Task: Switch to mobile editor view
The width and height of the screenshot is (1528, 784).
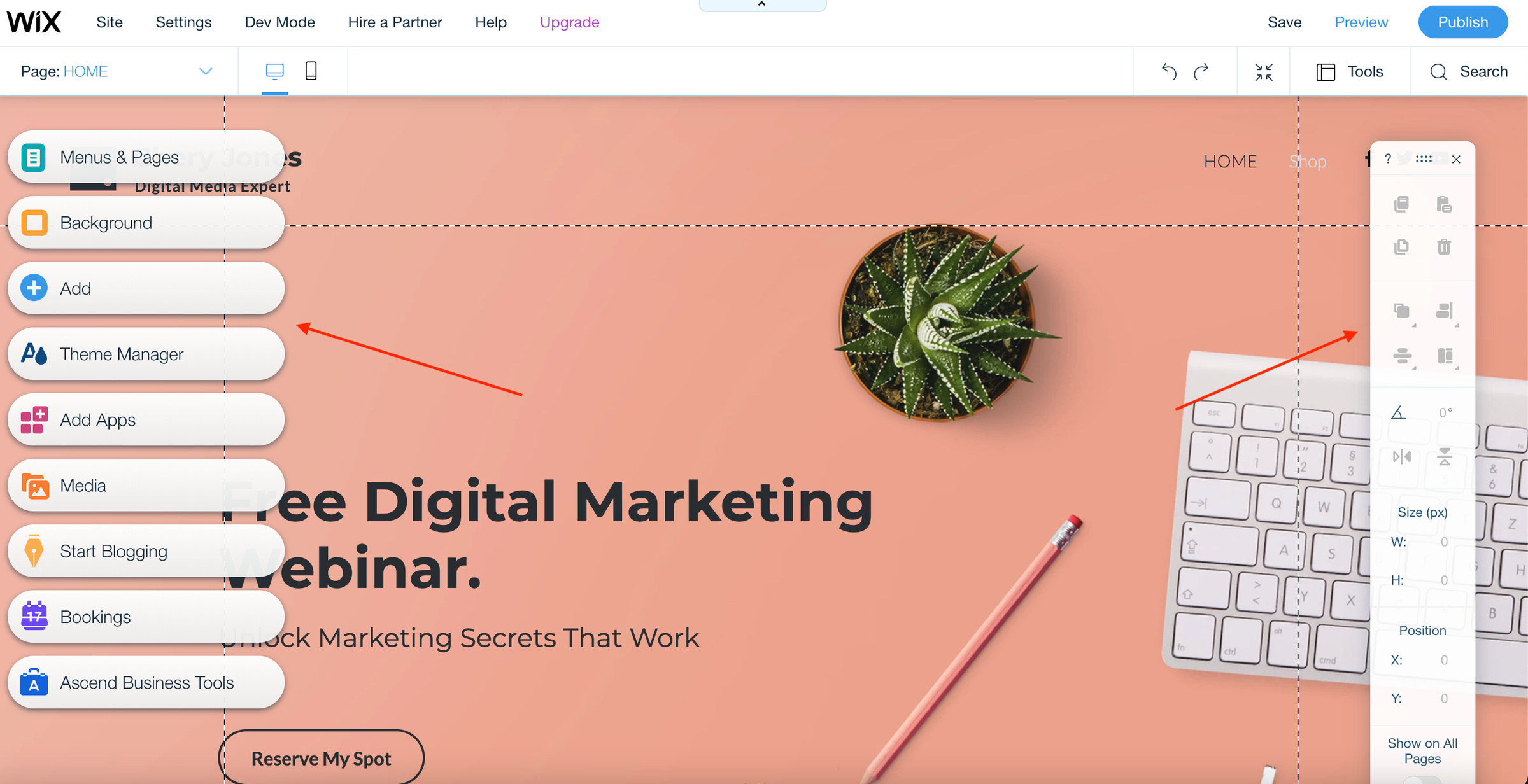Action: [x=311, y=71]
